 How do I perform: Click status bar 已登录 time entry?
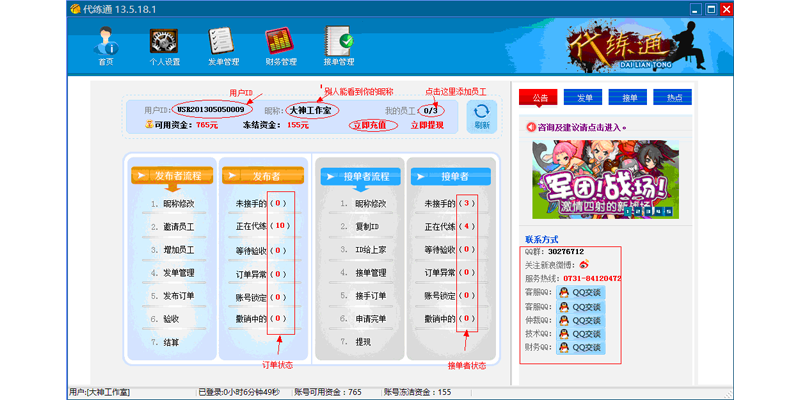click(239, 392)
